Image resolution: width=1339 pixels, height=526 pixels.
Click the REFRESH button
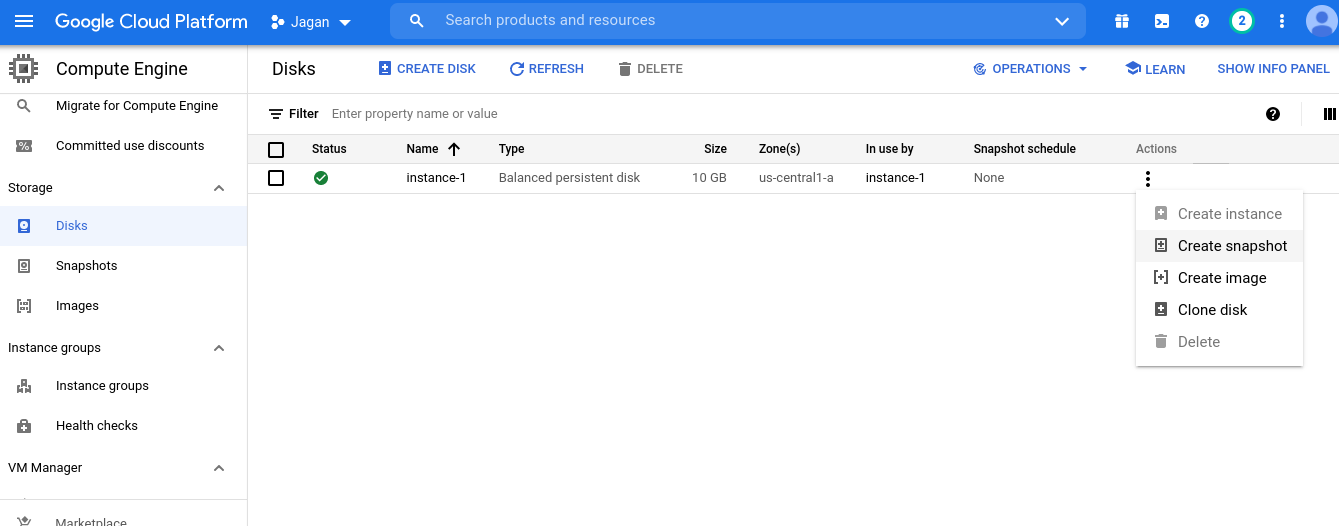[546, 69]
